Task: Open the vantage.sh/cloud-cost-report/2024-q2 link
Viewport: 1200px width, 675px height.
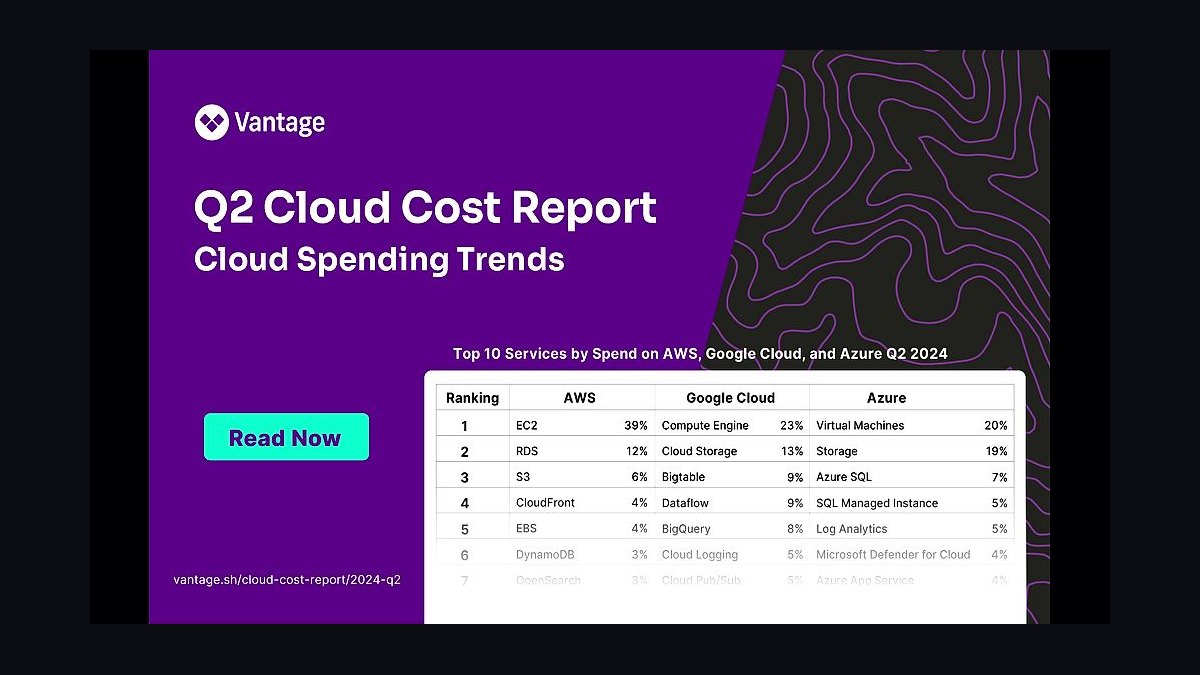Action: click(x=287, y=579)
